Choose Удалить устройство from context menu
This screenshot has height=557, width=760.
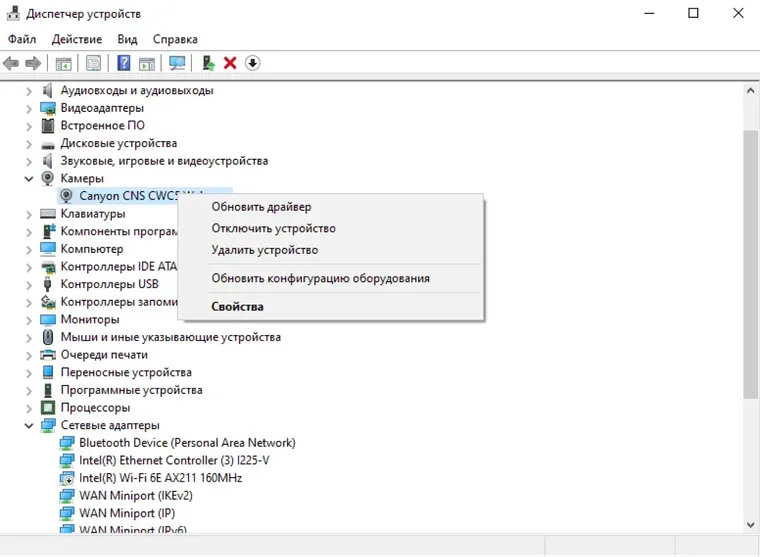pyautogui.click(x=331, y=250)
